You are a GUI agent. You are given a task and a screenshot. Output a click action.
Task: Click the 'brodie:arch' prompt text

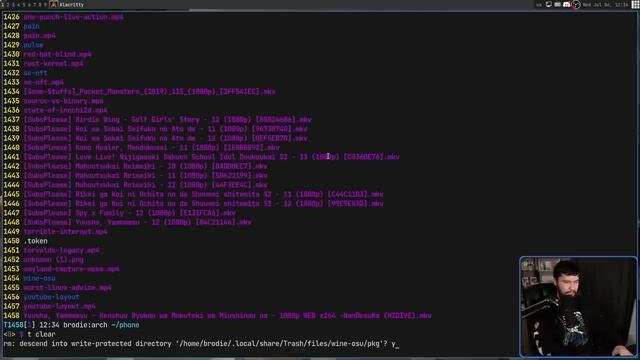point(85,325)
